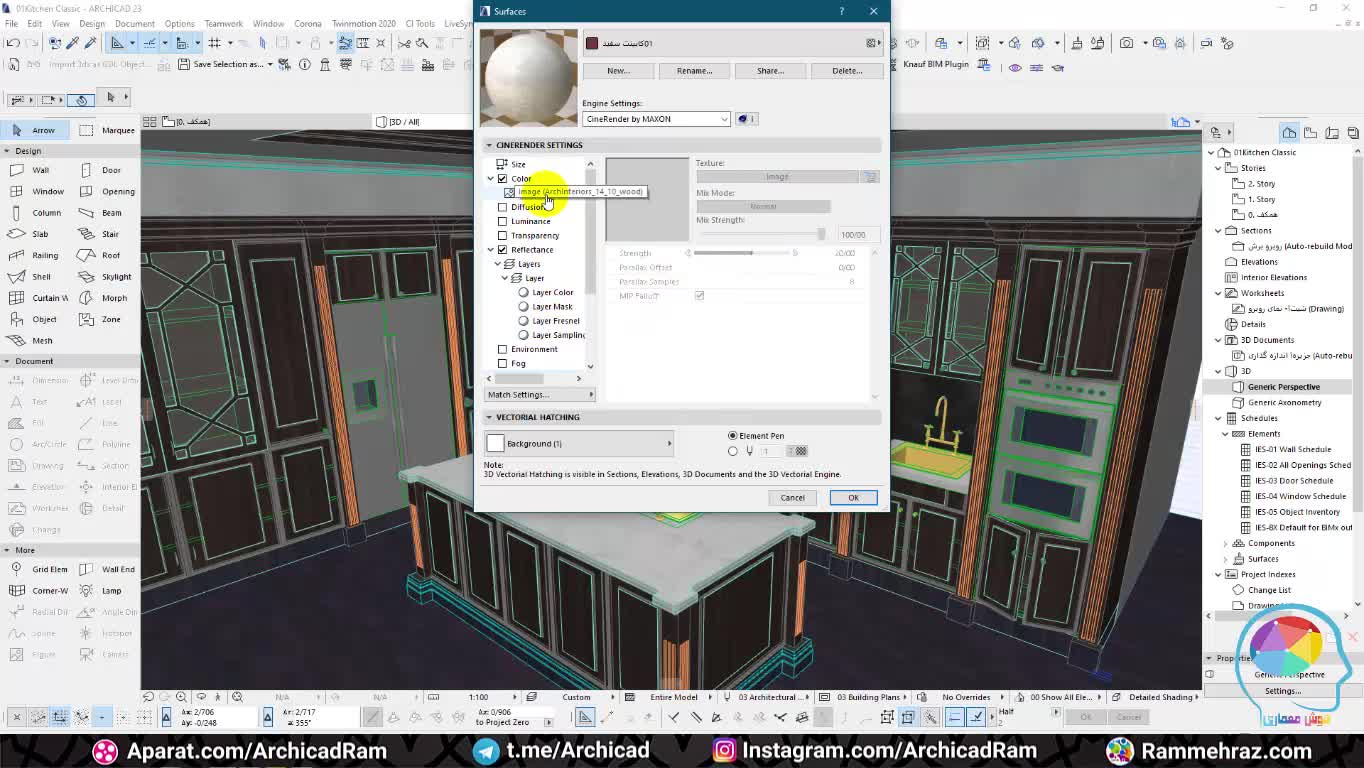Screen dimensions: 1364x768
Task: Open the Teamwork menu
Action: point(223,23)
